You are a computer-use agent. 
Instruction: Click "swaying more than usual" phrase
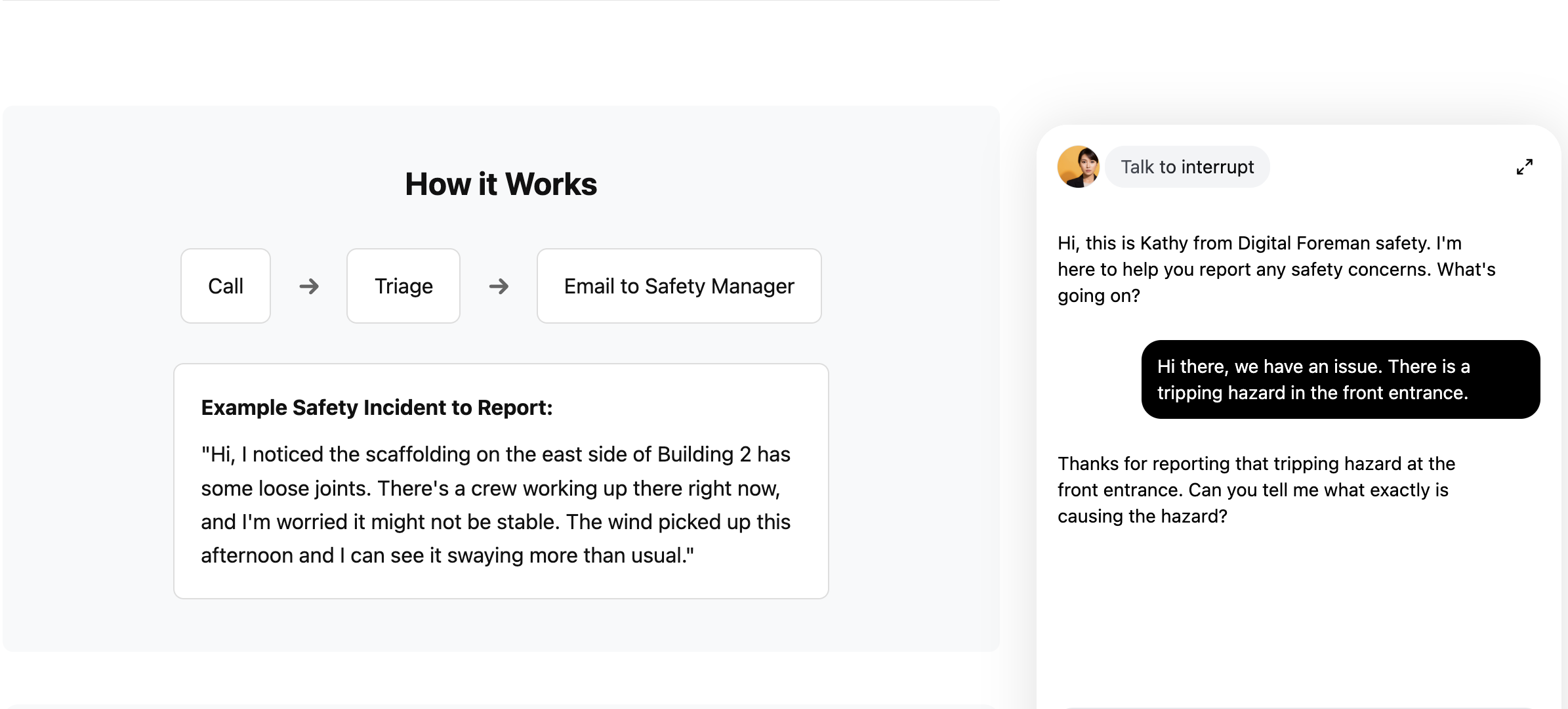[566, 555]
